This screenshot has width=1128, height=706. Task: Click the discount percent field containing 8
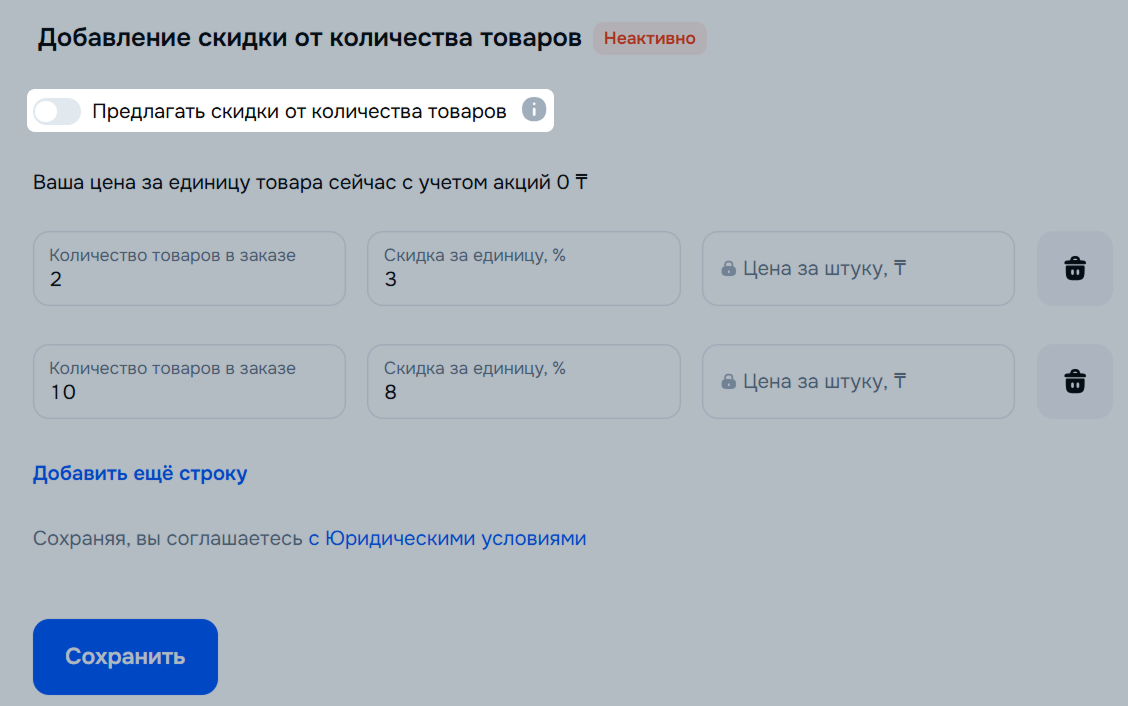(523, 382)
